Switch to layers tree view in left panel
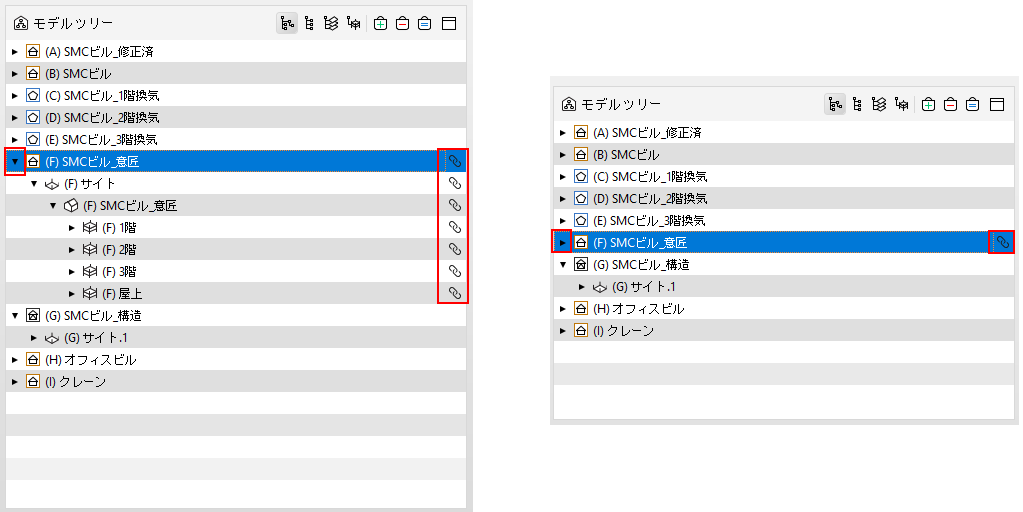This screenshot has width=1023, height=512. (331, 23)
